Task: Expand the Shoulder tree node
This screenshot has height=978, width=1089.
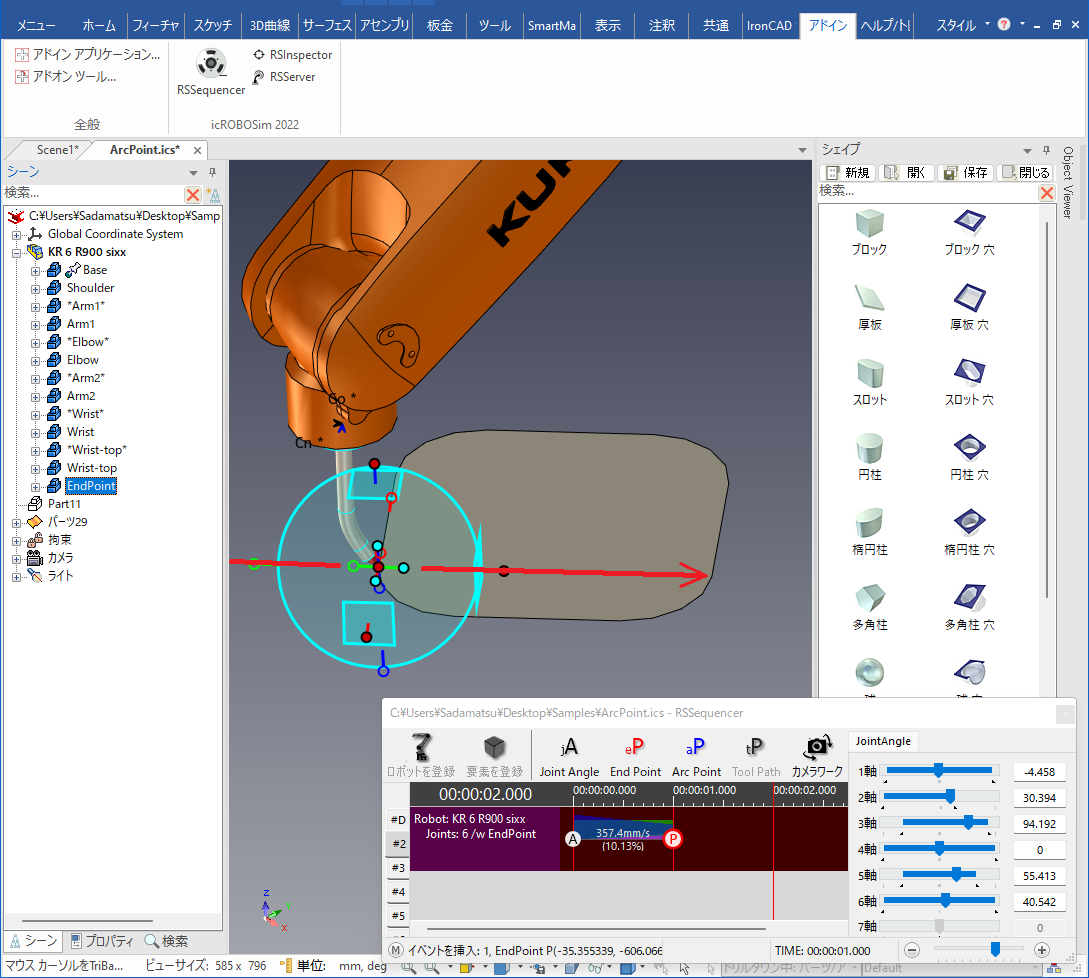Action: coord(36,288)
